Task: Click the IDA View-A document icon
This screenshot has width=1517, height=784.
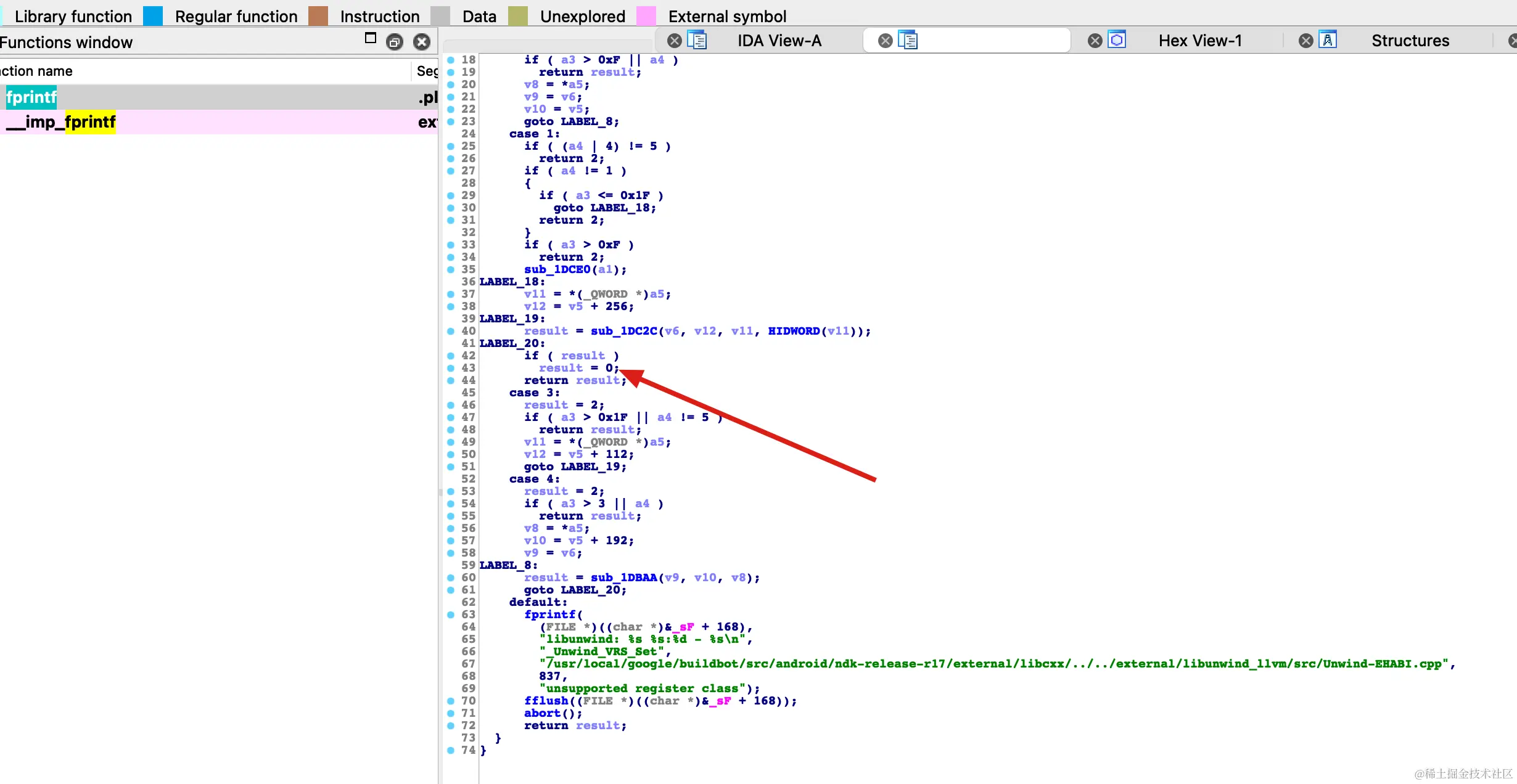Action: coord(697,40)
